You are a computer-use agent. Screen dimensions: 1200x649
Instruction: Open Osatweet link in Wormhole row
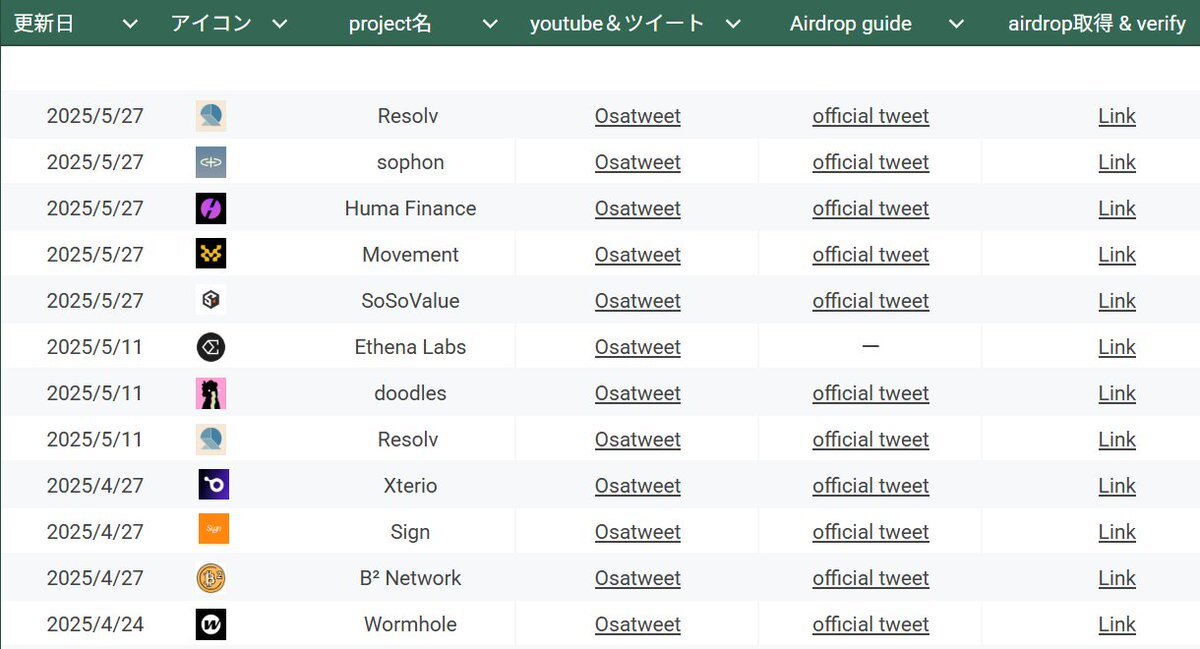coord(638,624)
